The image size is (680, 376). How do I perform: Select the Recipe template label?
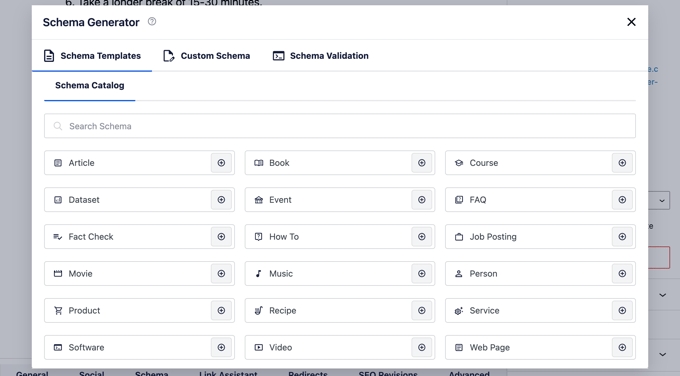(283, 311)
